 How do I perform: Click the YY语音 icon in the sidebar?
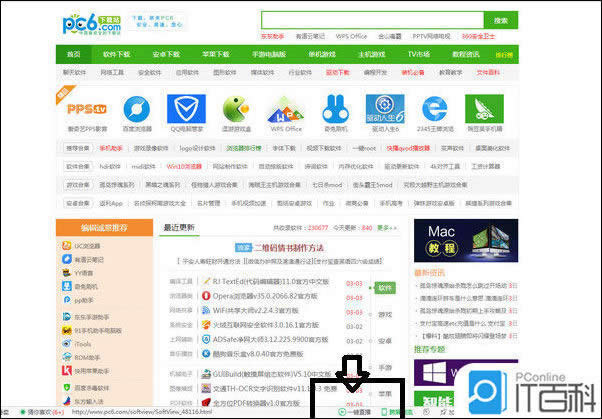tap(67, 273)
